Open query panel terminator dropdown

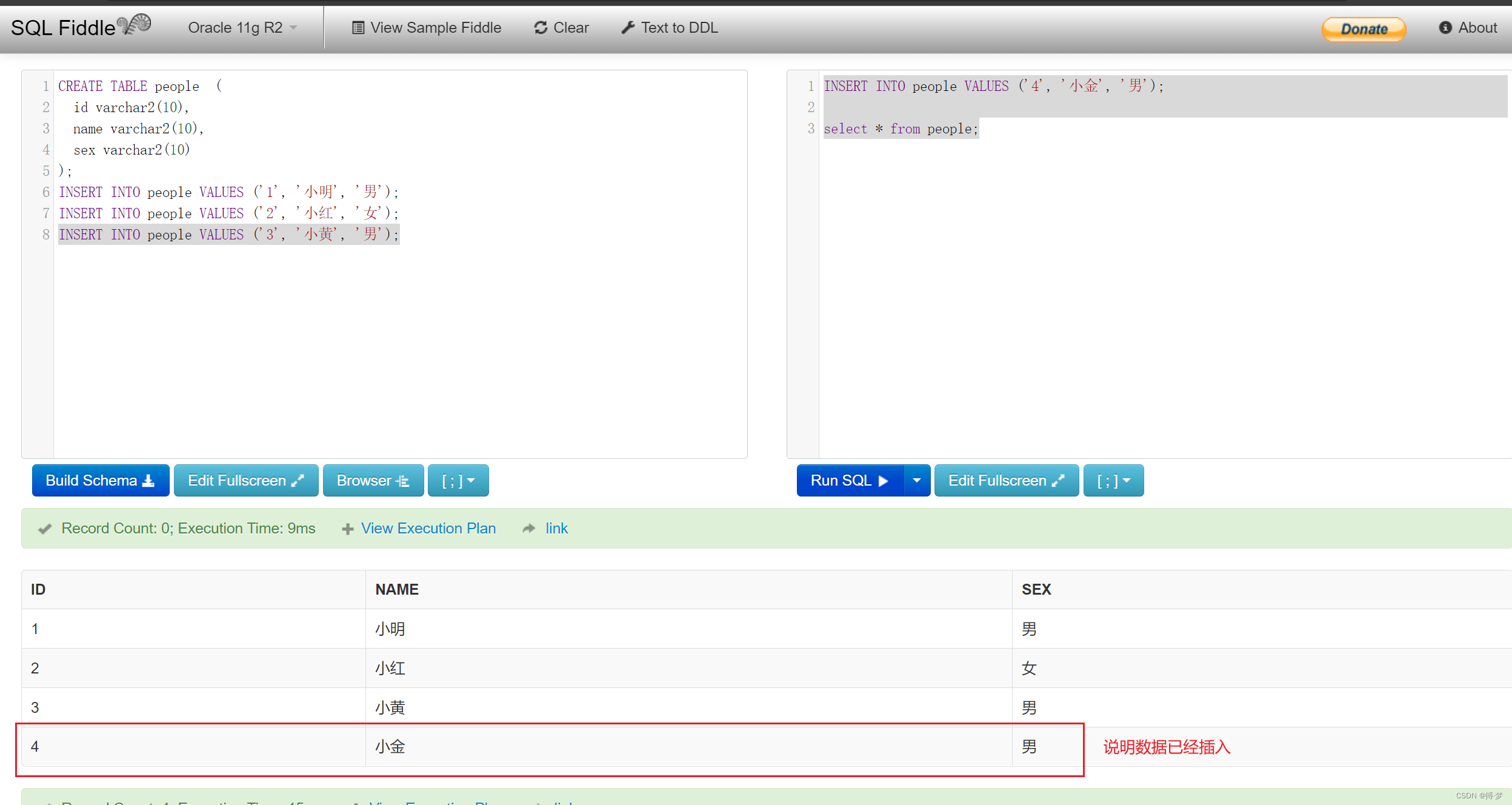pos(1113,481)
